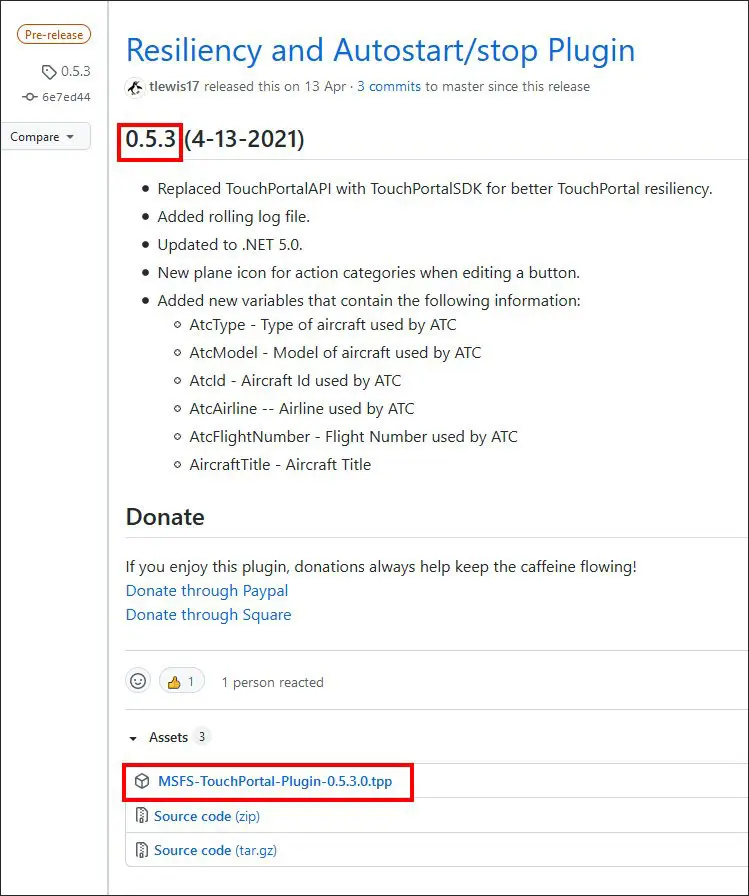This screenshot has width=749, height=896.
Task: Collapse the Assets section triangle
Action: tap(133, 738)
